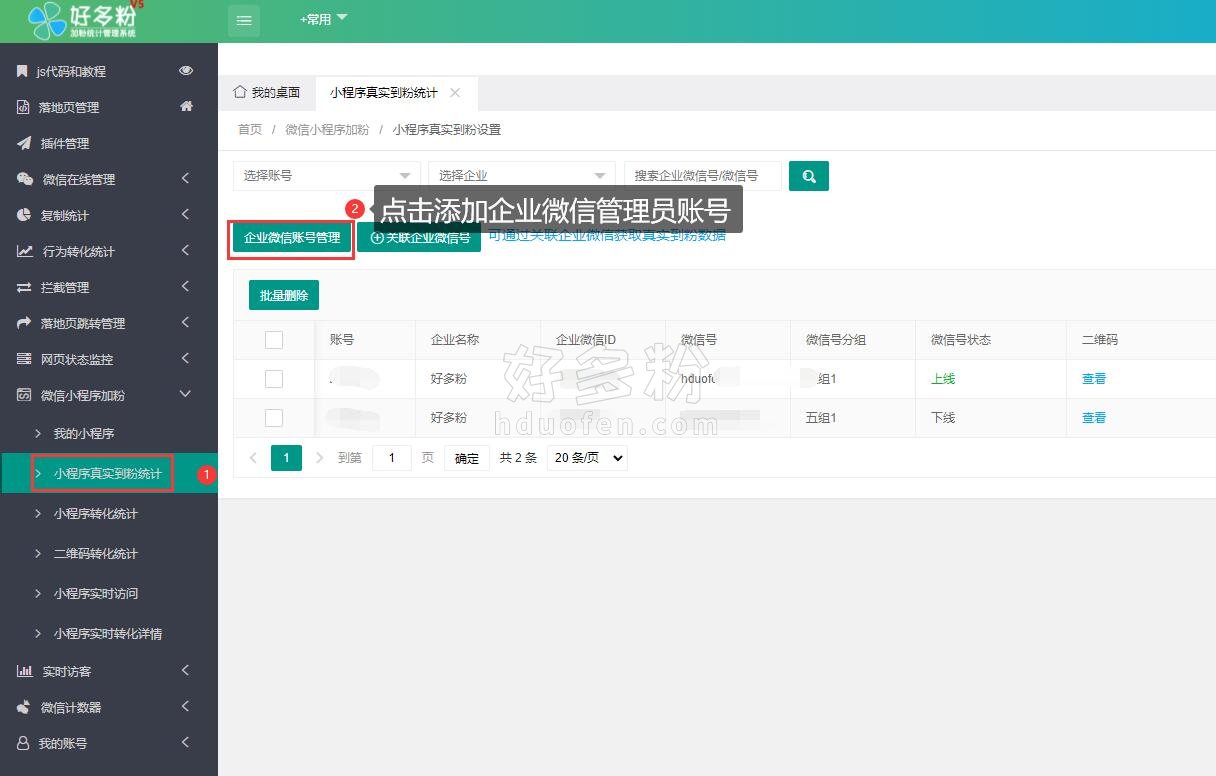The width and height of the screenshot is (1216, 776).
Task: Click the 实时访客 bar chart icon
Action: pyautogui.click(x=25, y=671)
